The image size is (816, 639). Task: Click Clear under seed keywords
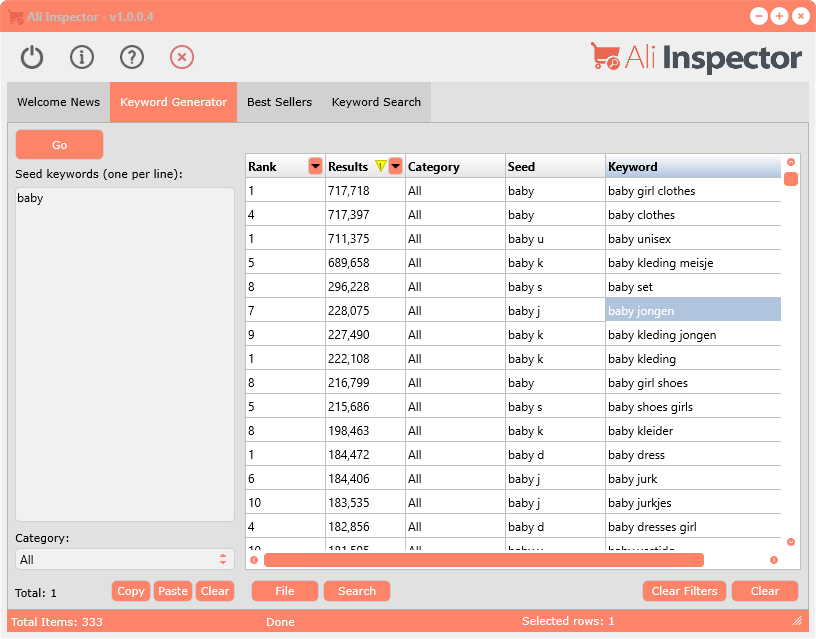tap(215, 591)
